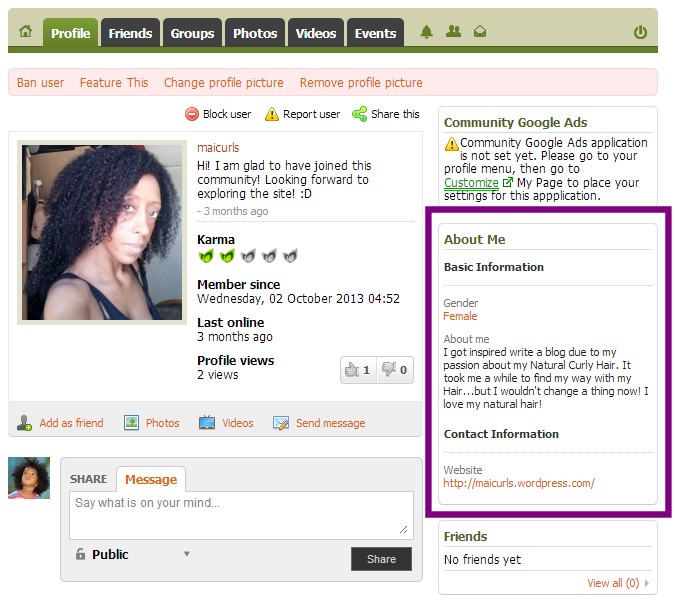Image resolution: width=675 pixels, height=609 pixels.
Task: Click the dark Share button
Action: [x=381, y=559]
